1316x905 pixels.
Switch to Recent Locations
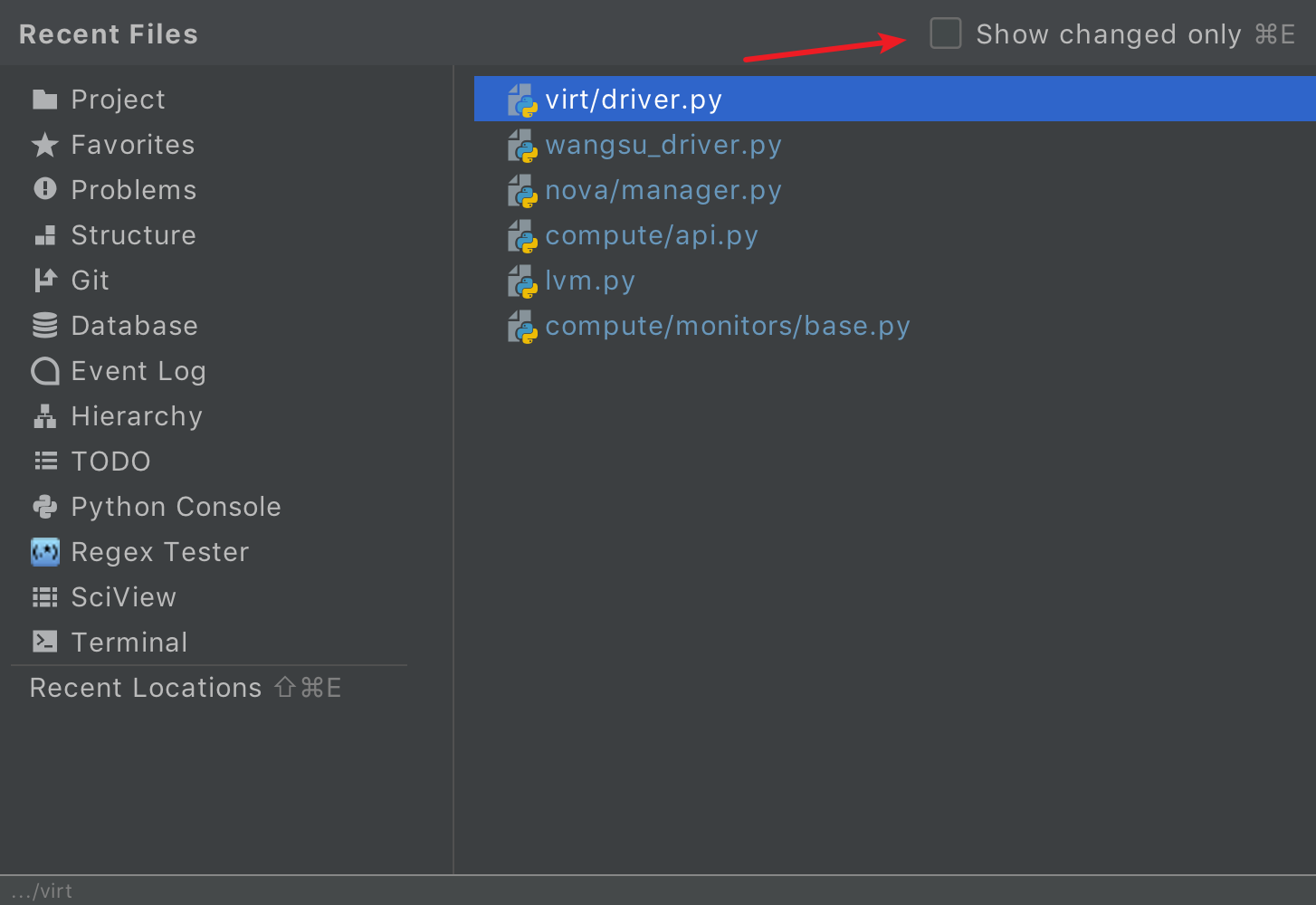click(145, 688)
